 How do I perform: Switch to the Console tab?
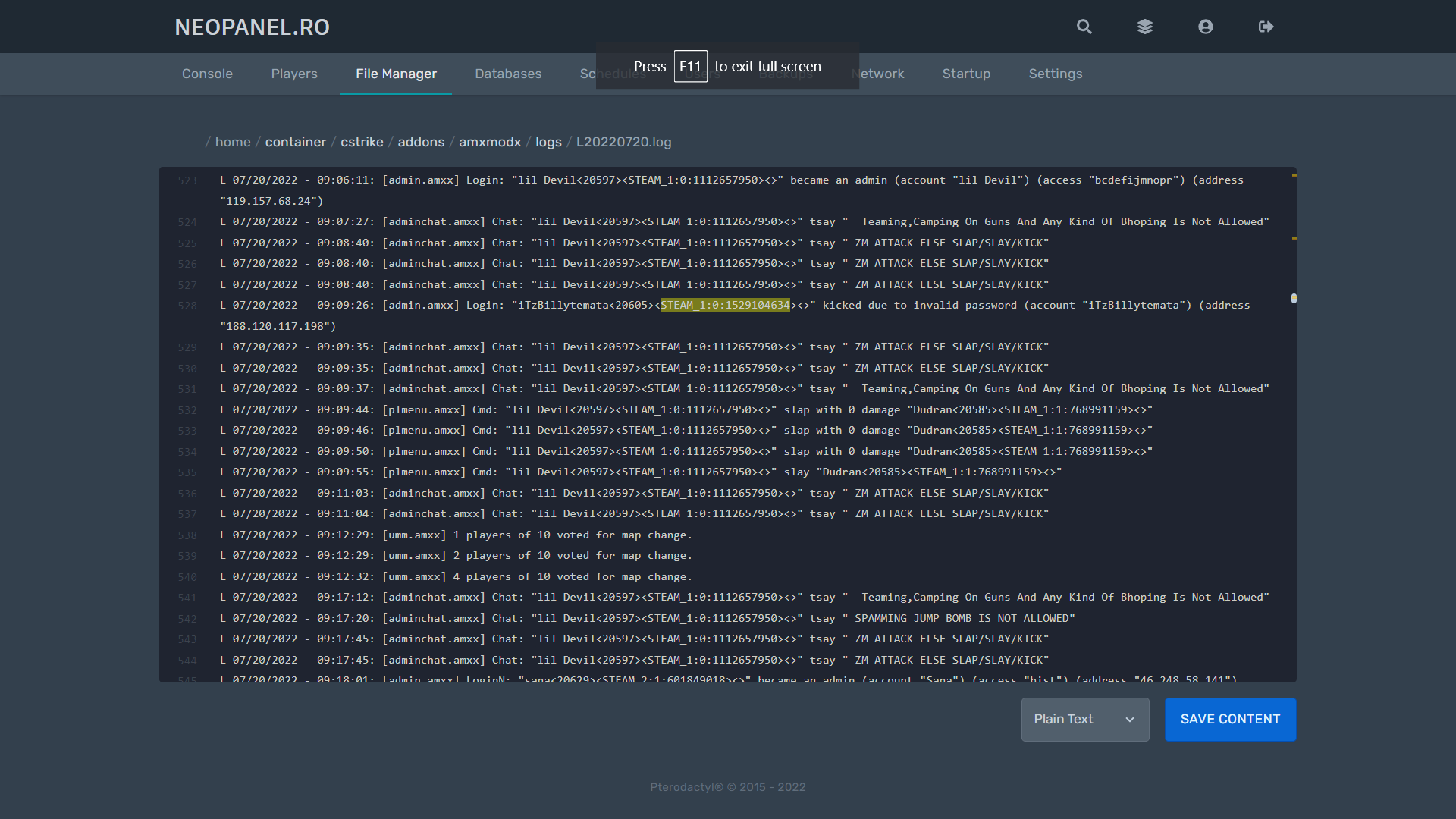pyautogui.click(x=207, y=74)
